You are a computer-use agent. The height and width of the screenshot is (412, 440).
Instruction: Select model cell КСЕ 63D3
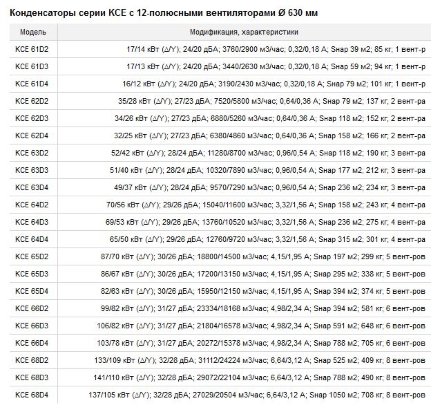pos(32,170)
